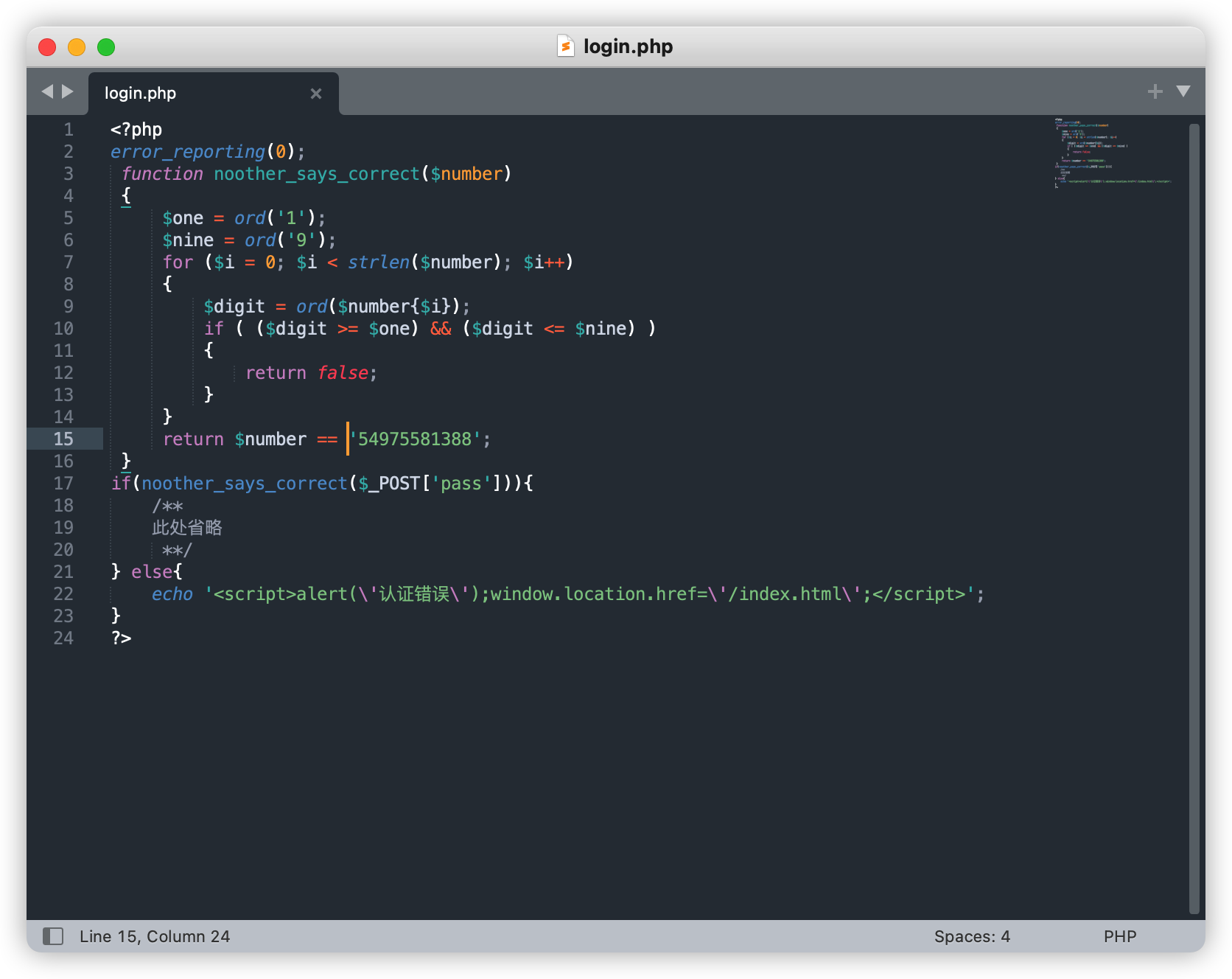Screen dimensions: 1232x979
Task: Click 'else' keyword on line 21
Action: (x=152, y=572)
